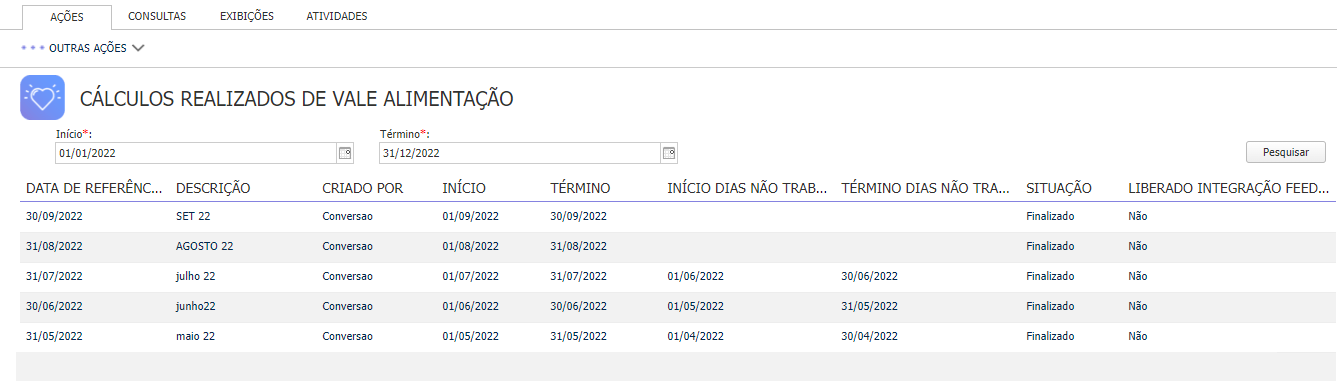
Task: Focus the Término date input field
Action: click(520, 153)
